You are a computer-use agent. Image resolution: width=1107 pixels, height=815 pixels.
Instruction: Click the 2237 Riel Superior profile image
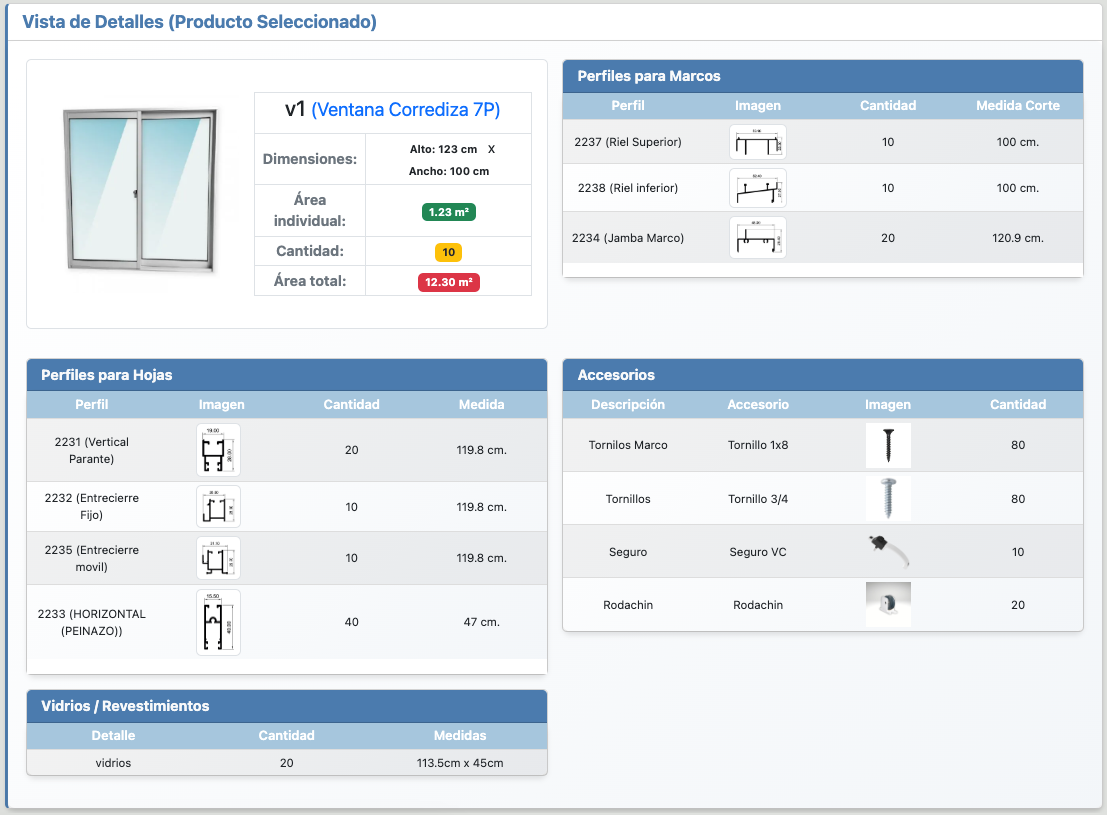point(757,142)
